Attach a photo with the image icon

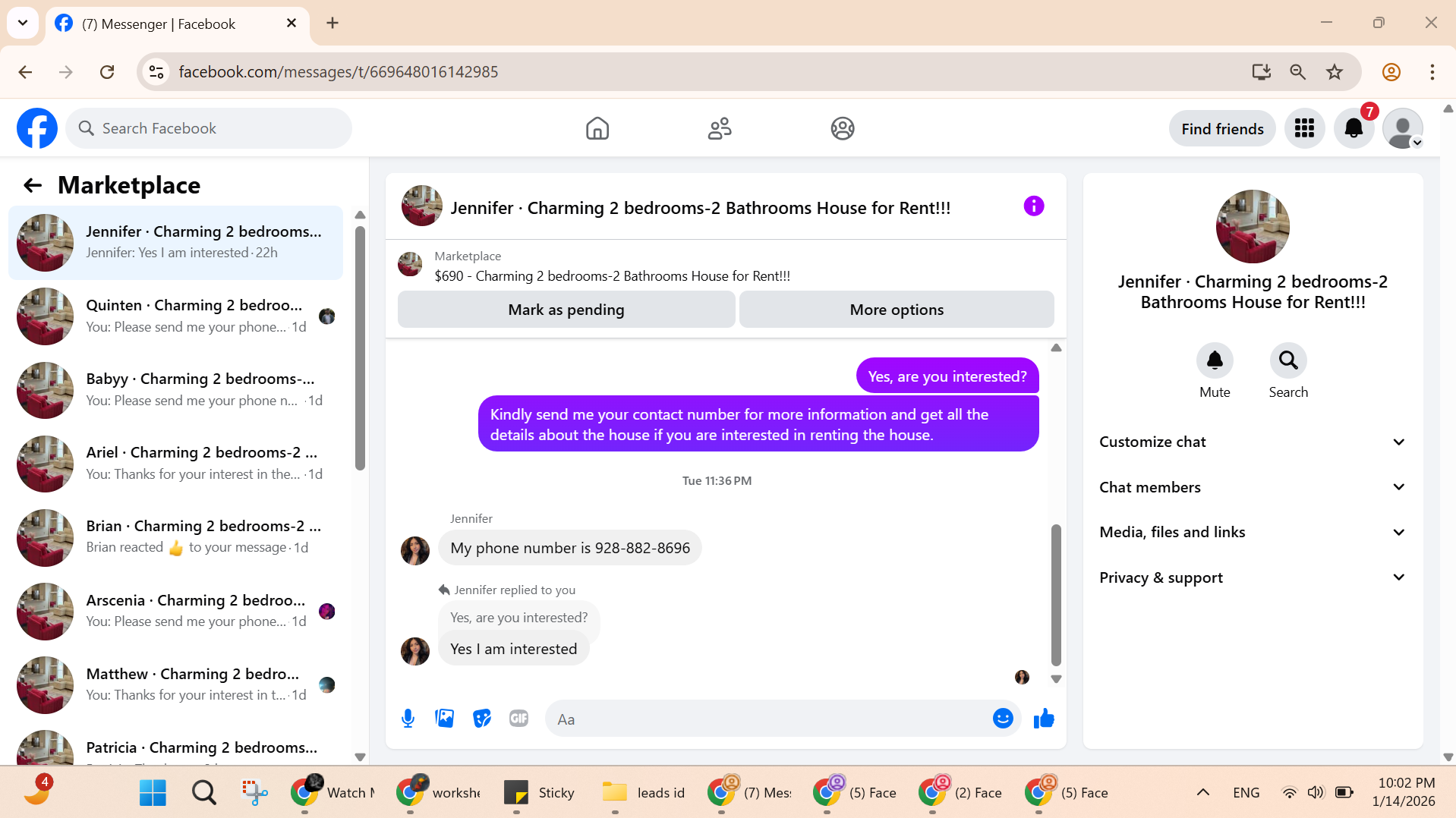(444, 718)
